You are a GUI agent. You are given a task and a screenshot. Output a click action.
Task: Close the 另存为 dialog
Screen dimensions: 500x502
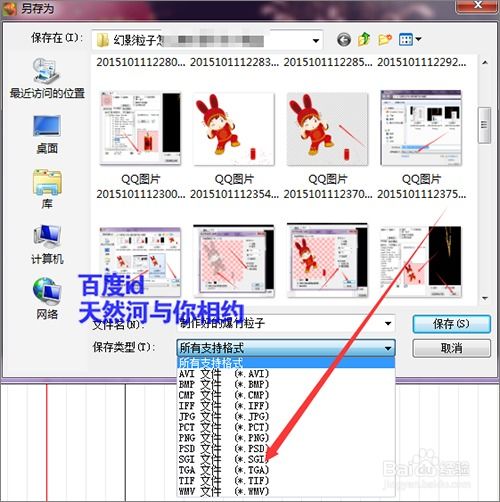point(477,6)
